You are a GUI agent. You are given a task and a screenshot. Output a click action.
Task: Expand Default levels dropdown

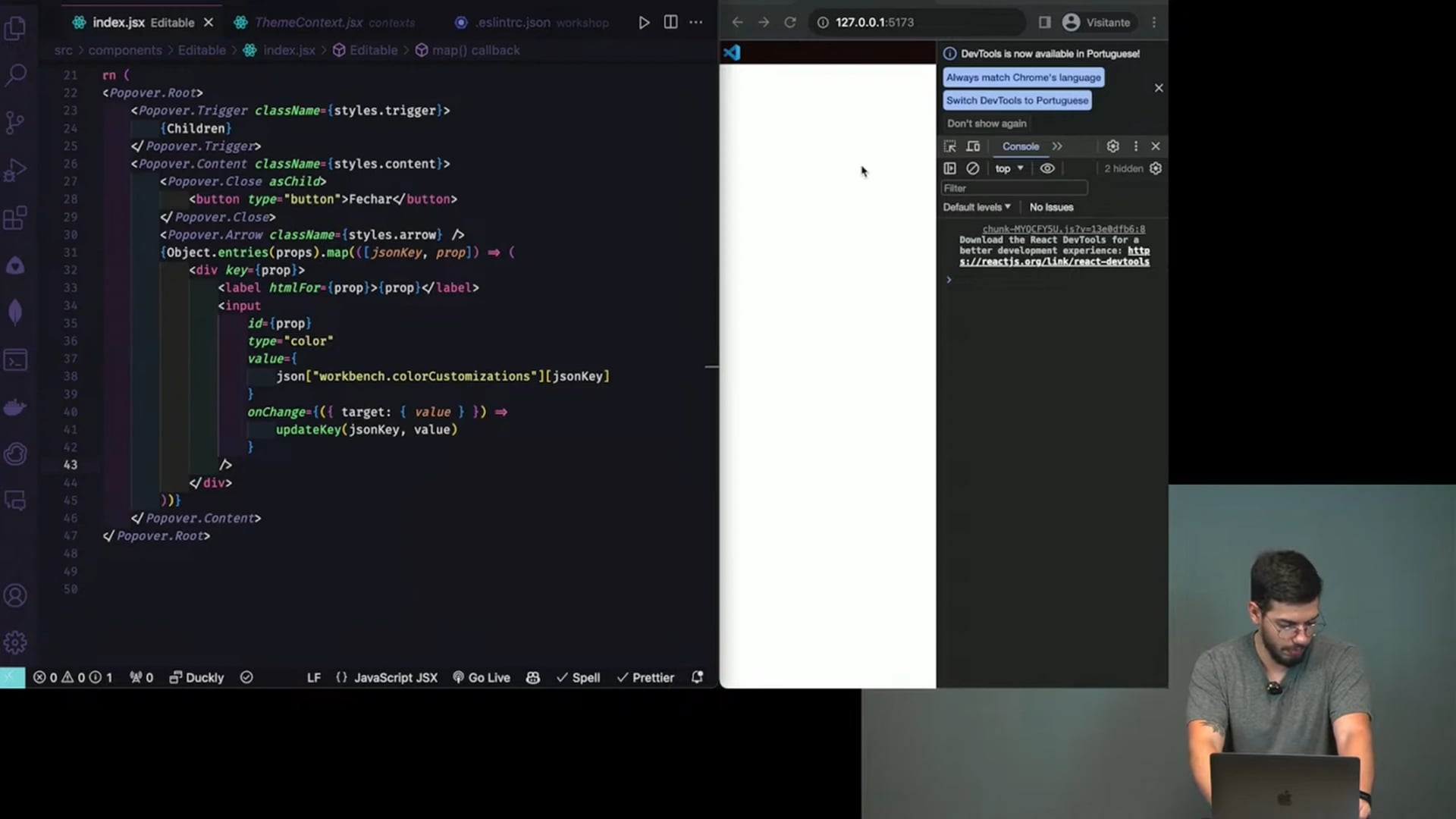point(977,207)
